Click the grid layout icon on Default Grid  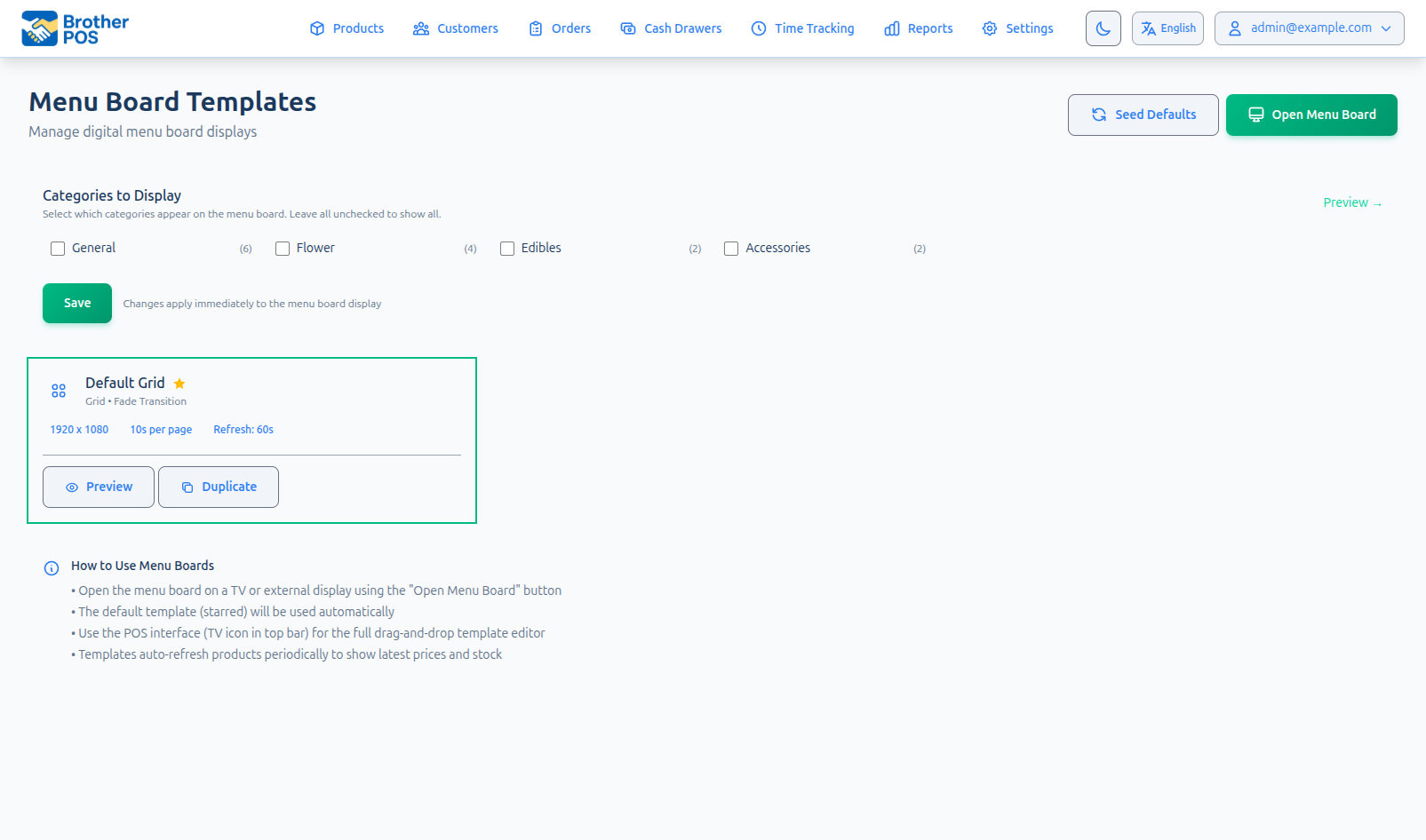(59, 391)
